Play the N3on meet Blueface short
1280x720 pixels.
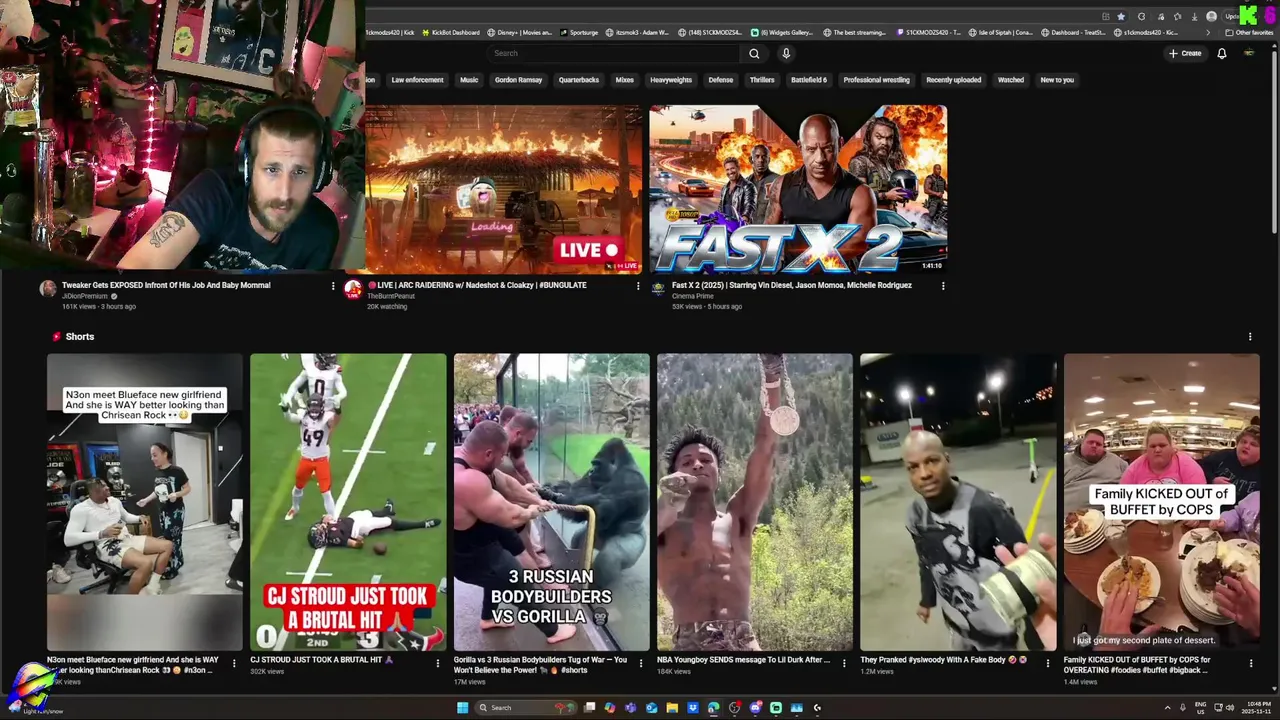pyautogui.click(x=145, y=502)
